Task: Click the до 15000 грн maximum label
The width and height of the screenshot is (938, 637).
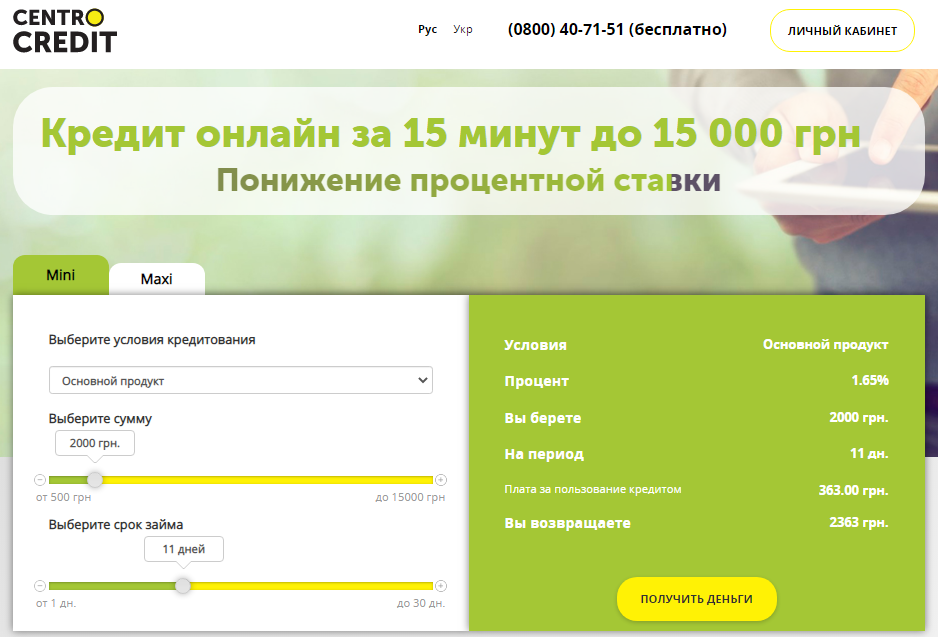Action: [x=410, y=497]
